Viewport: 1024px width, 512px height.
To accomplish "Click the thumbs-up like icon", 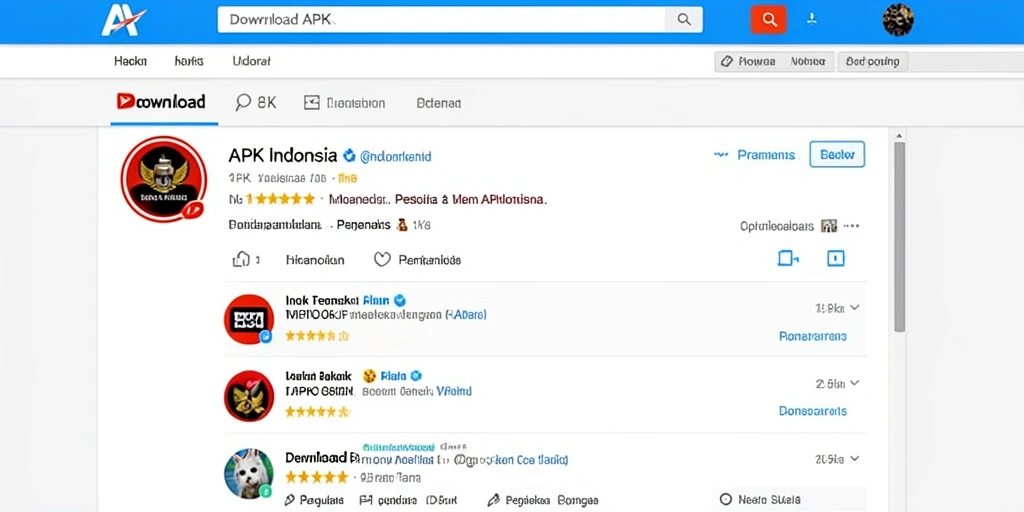I will tap(241, 259).
